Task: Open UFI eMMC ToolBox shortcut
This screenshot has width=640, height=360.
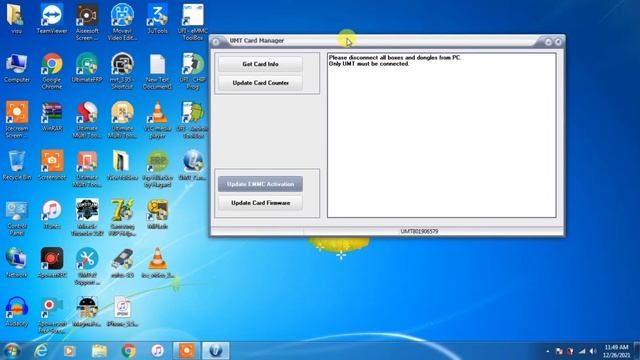Action: point(193,23)
